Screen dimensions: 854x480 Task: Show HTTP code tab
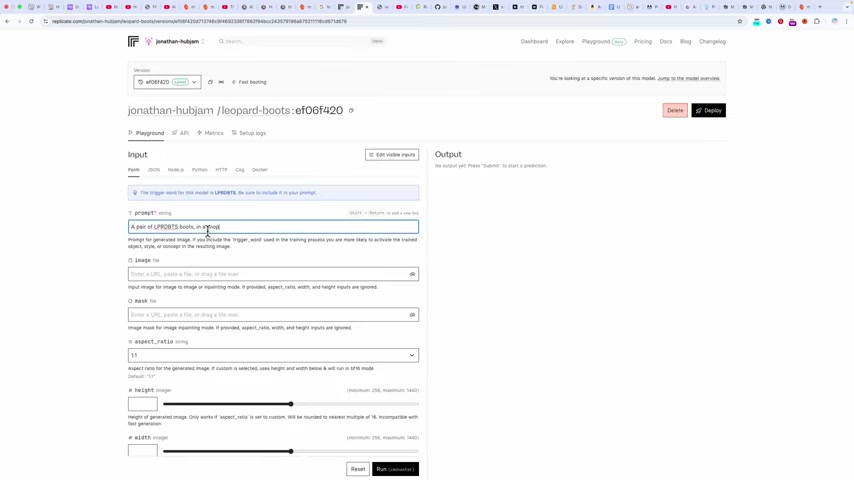pos(221,170)
